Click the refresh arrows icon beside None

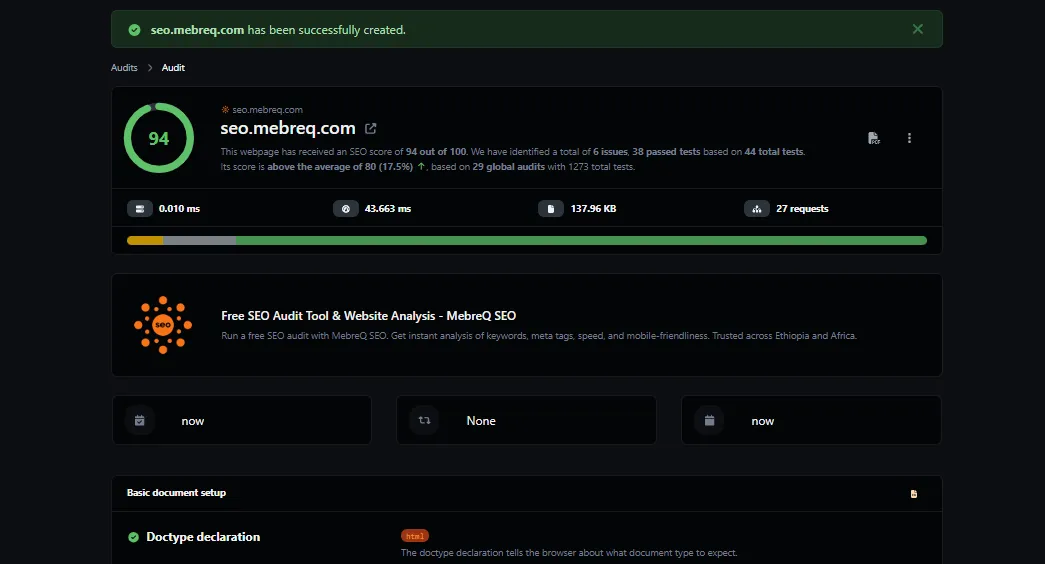[x=424, y=421]
